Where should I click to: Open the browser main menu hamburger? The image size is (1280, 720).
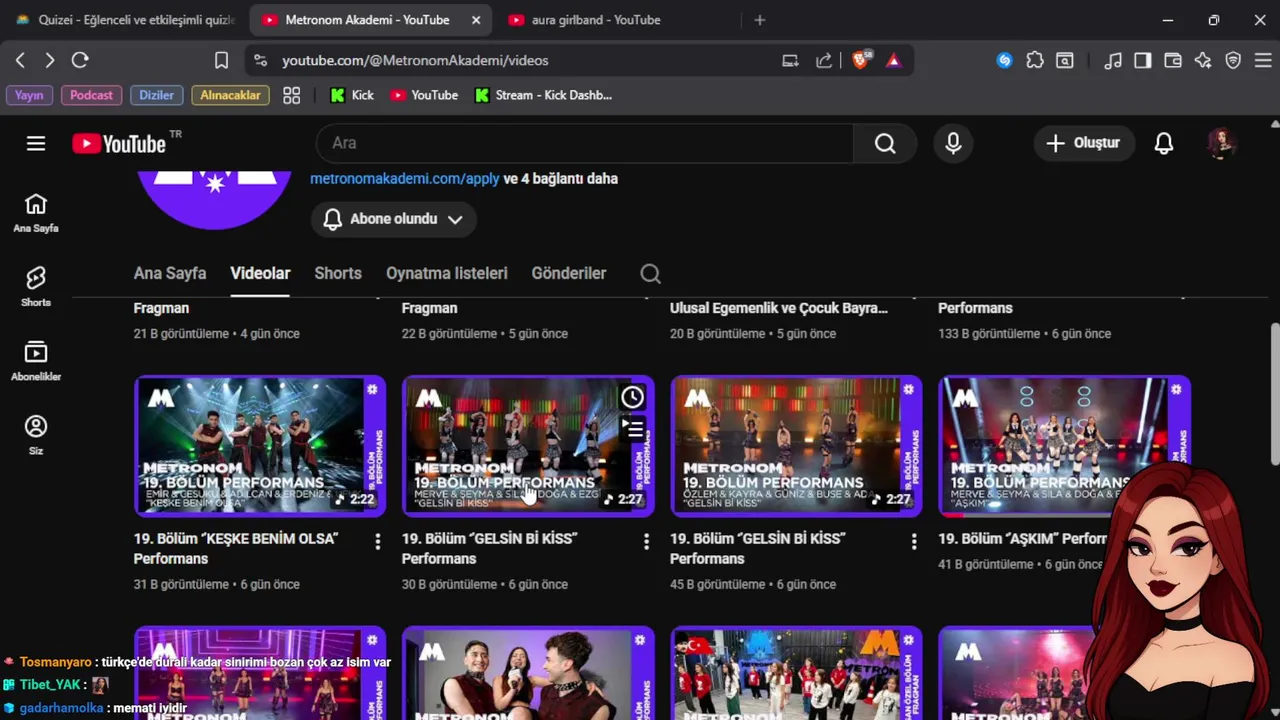click(1261, 60)
